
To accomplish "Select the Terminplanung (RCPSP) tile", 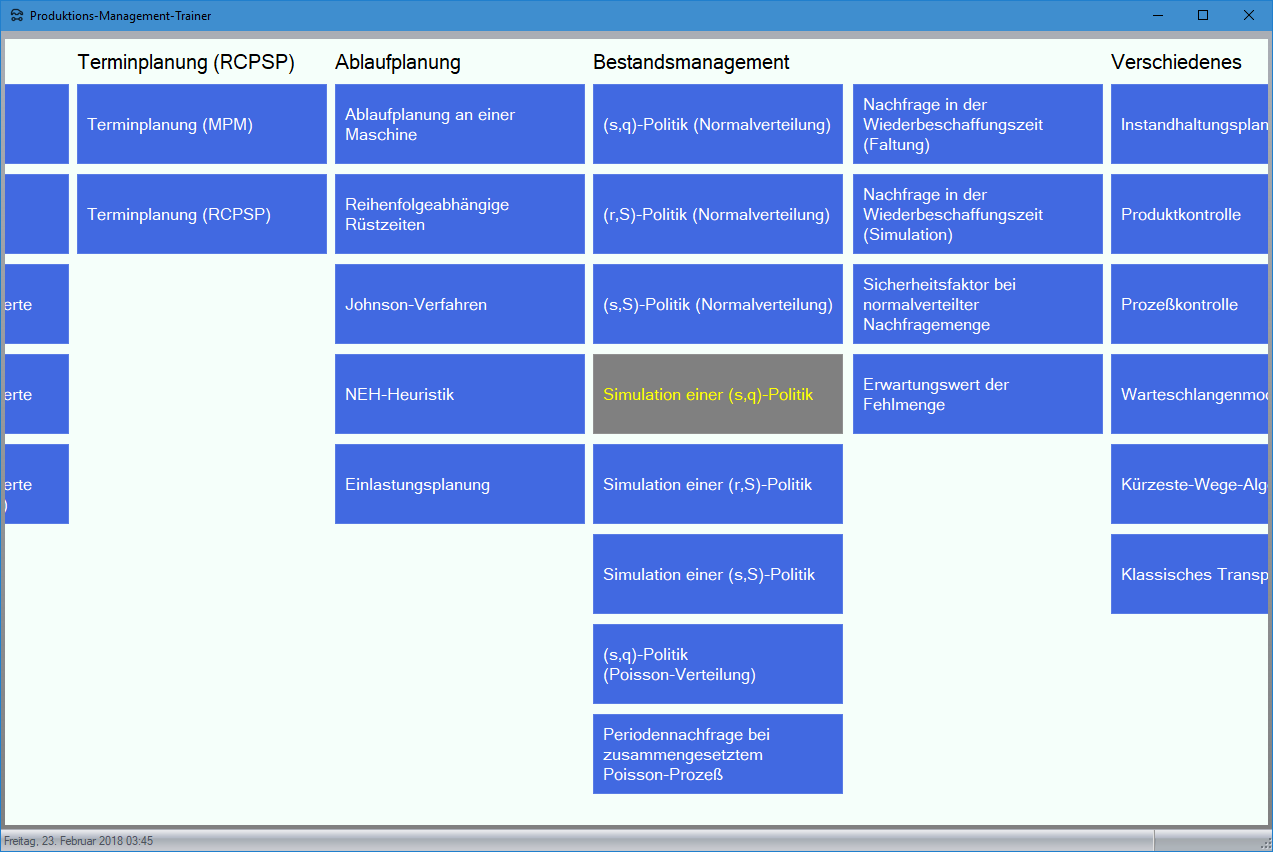I will click(x=201, y=214).
